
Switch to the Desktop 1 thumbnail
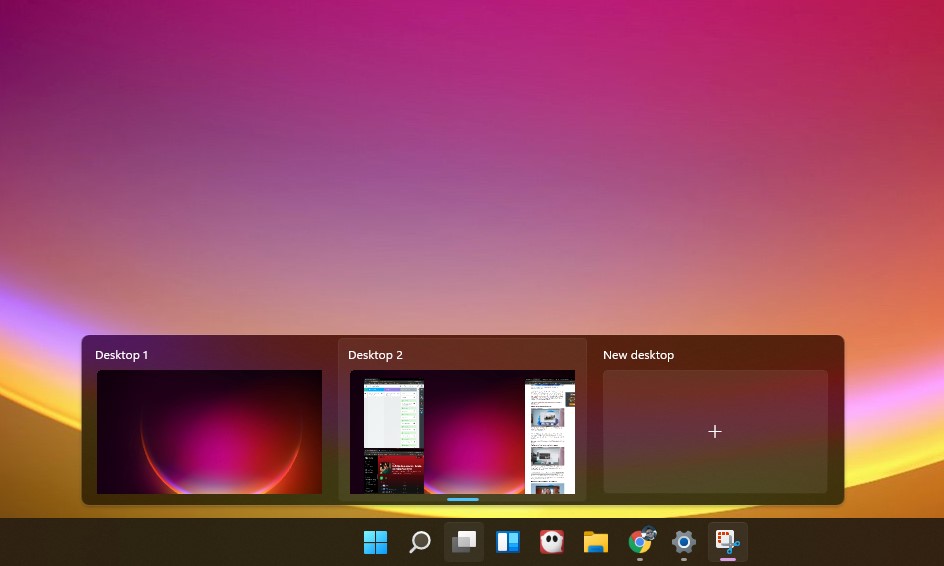pos(209,431)
